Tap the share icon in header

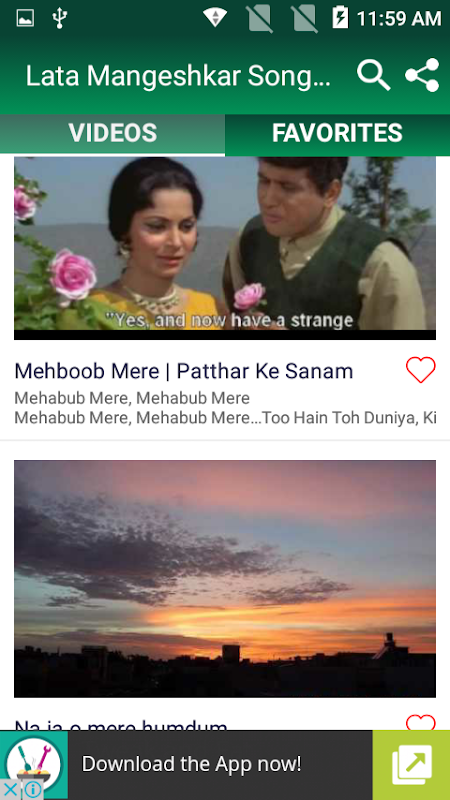pyautogui.click(x=422, y=75)
